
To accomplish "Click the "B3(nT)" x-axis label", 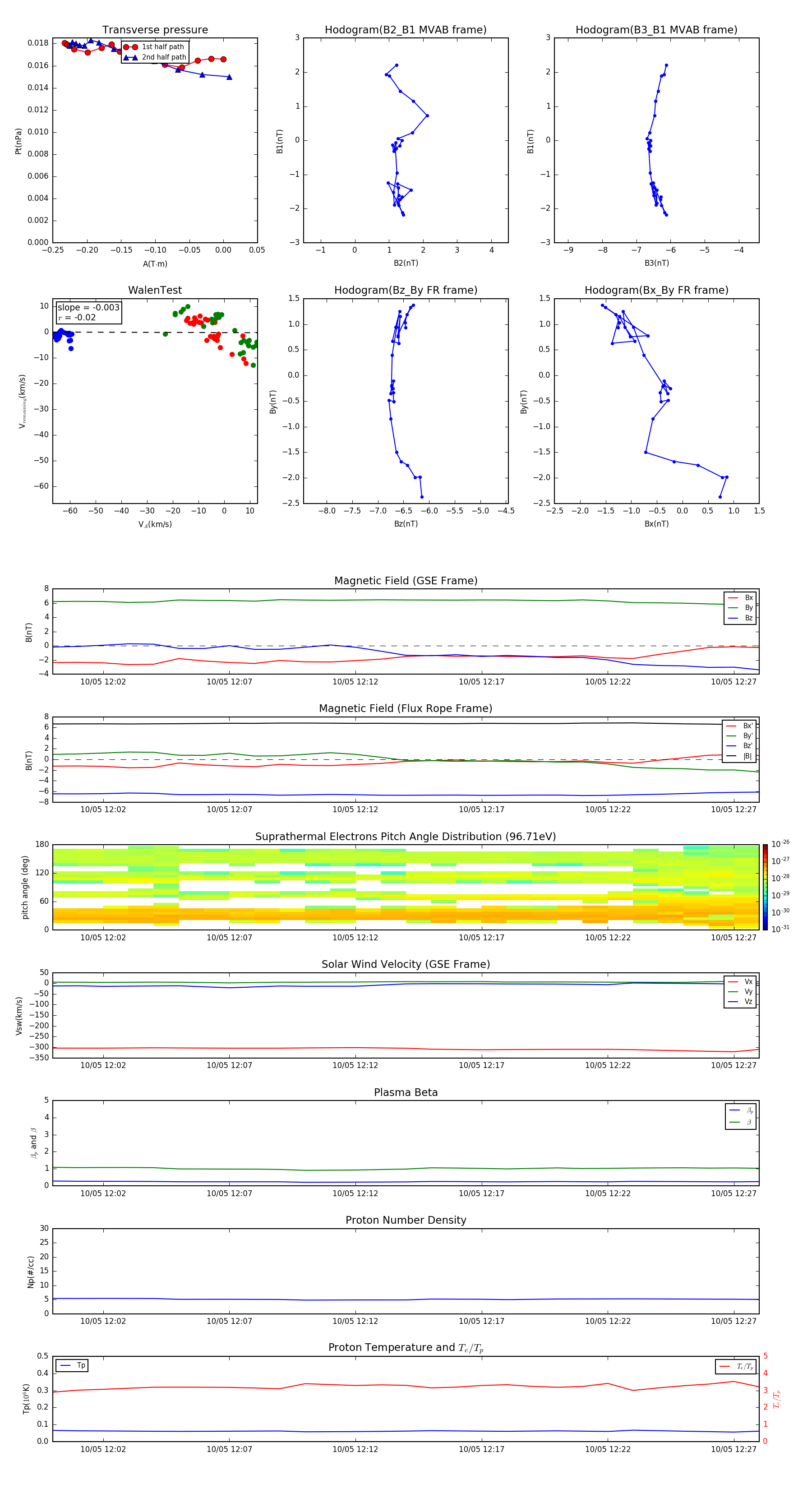I will coord(656,264).
